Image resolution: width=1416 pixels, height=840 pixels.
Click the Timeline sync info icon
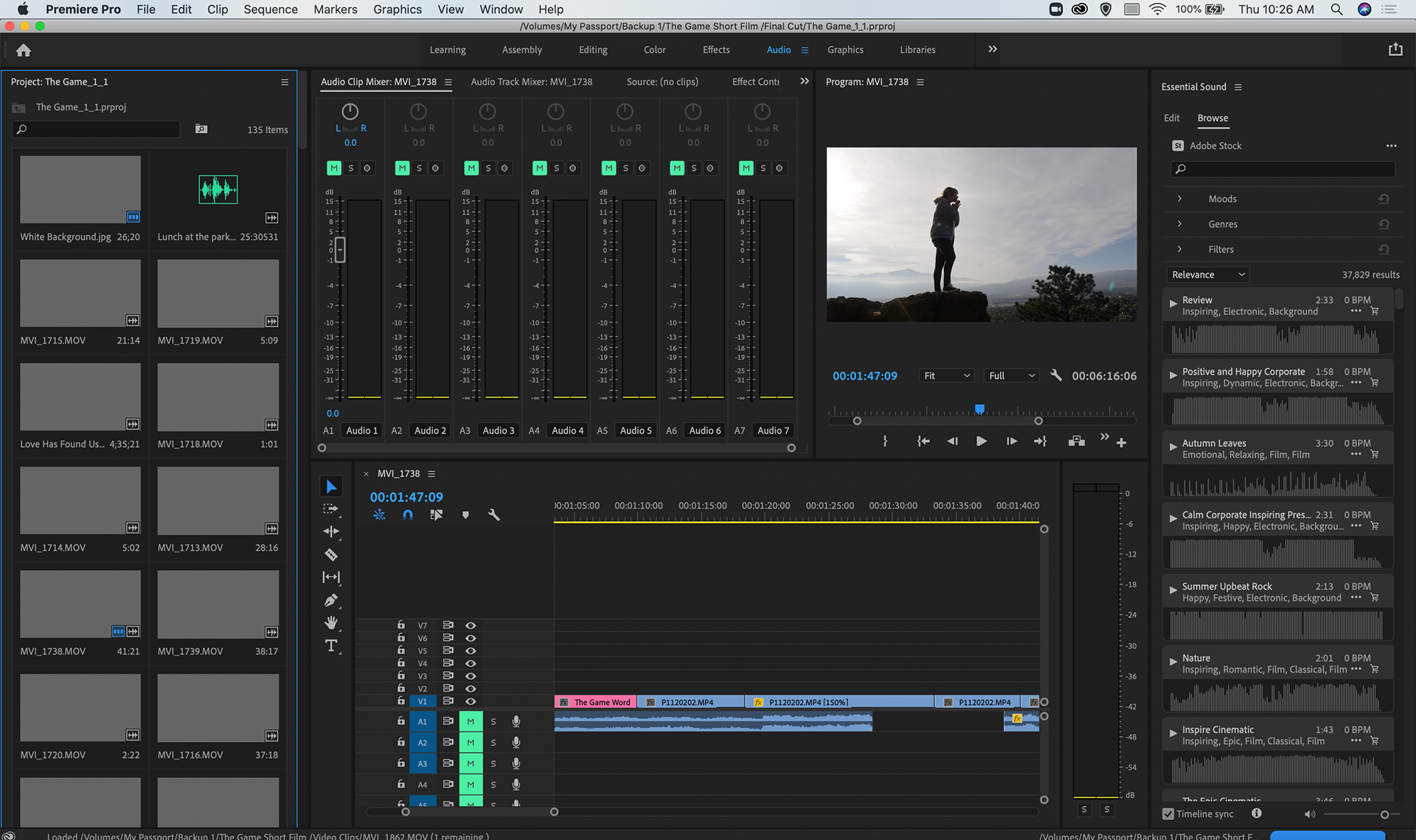pyautogui.click(x=1257, y=813)
